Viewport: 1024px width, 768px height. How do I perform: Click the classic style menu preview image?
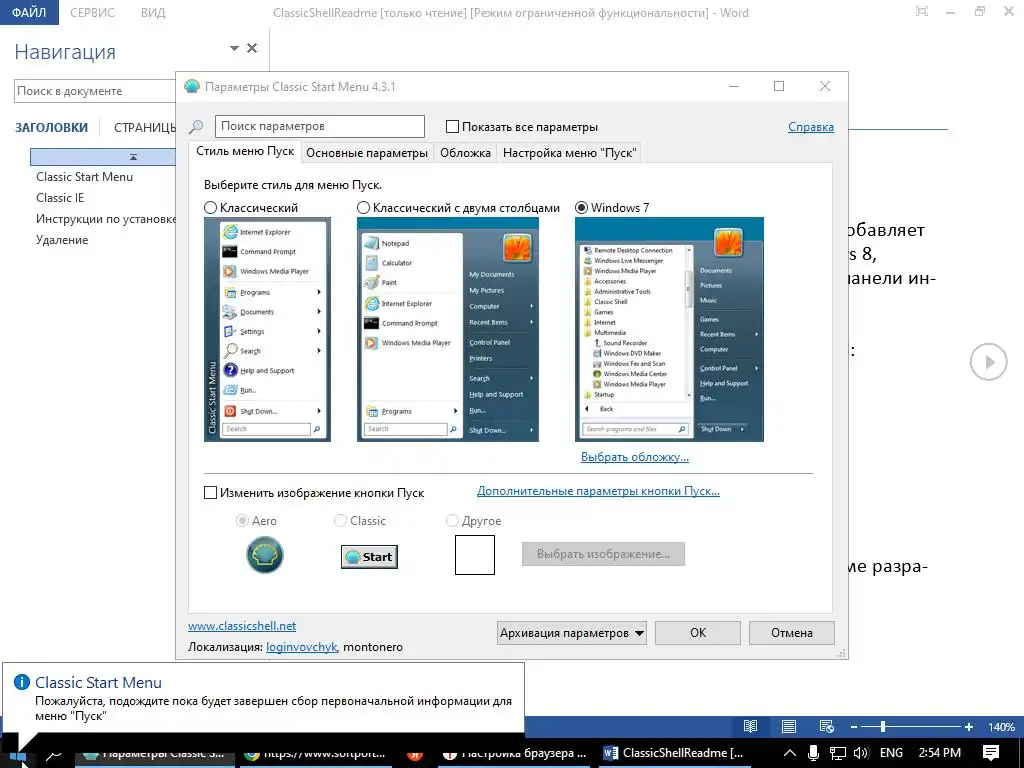tap(267, 329)
